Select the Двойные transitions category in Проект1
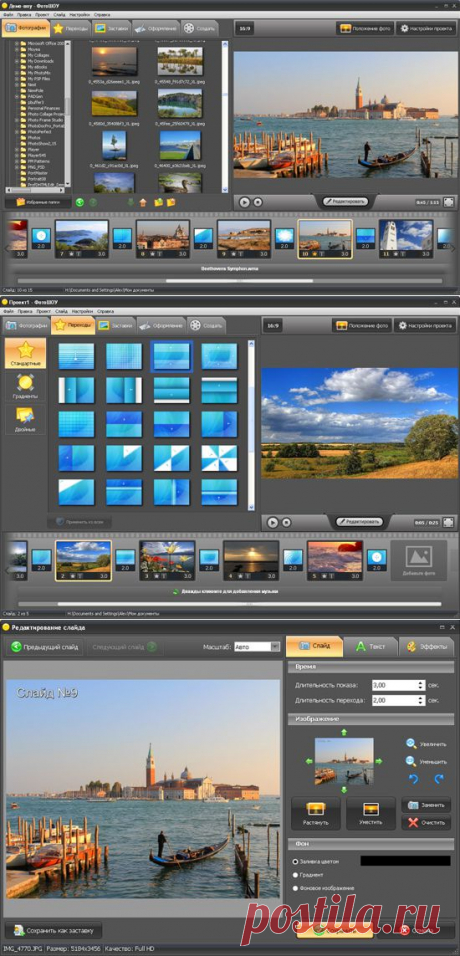 [25, 420]
